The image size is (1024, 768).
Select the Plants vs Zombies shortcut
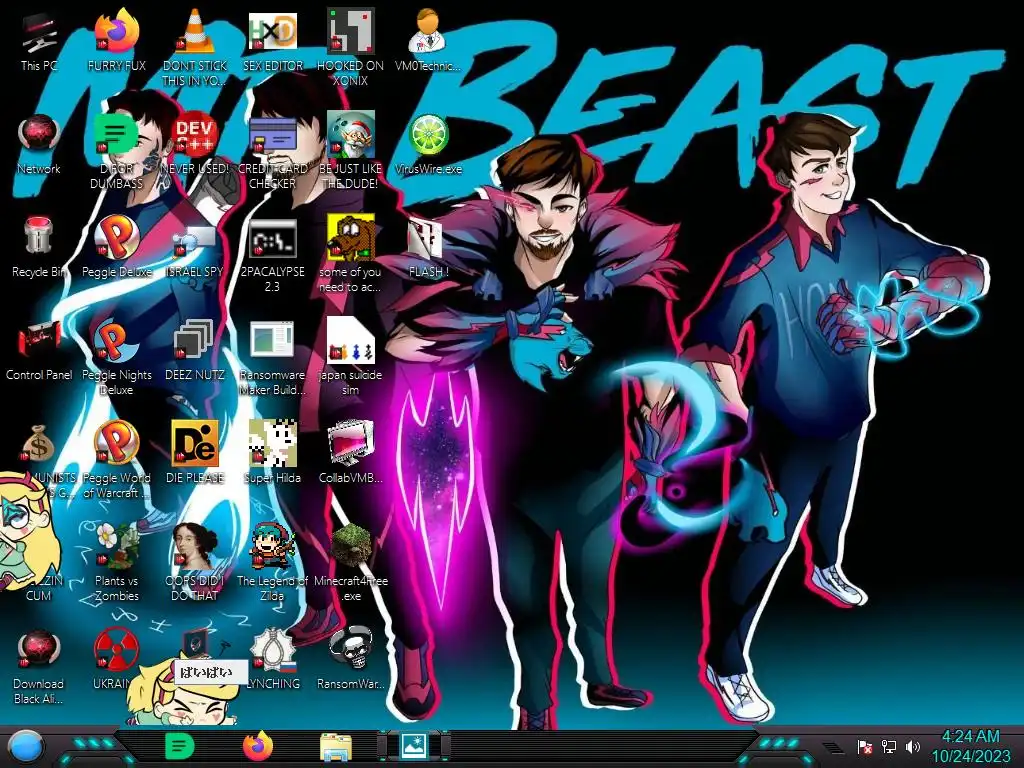point(117,563)
